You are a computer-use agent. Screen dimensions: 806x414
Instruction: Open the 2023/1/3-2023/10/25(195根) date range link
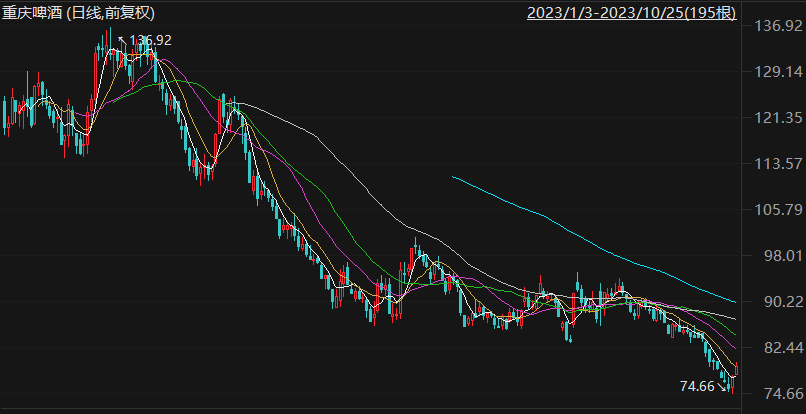632,13
